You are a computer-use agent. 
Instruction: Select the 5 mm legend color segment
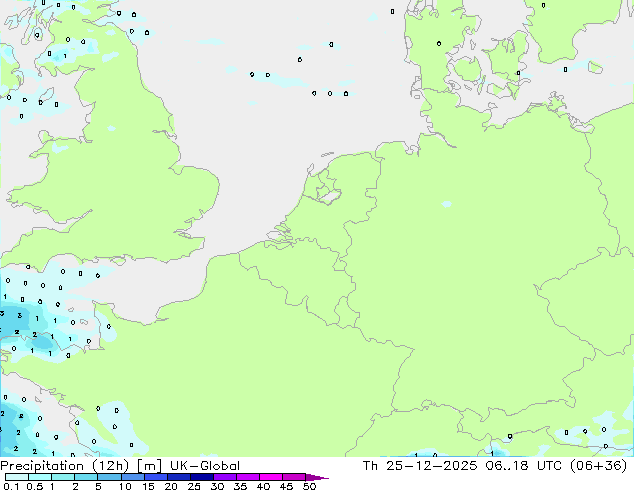coord(110,478)
